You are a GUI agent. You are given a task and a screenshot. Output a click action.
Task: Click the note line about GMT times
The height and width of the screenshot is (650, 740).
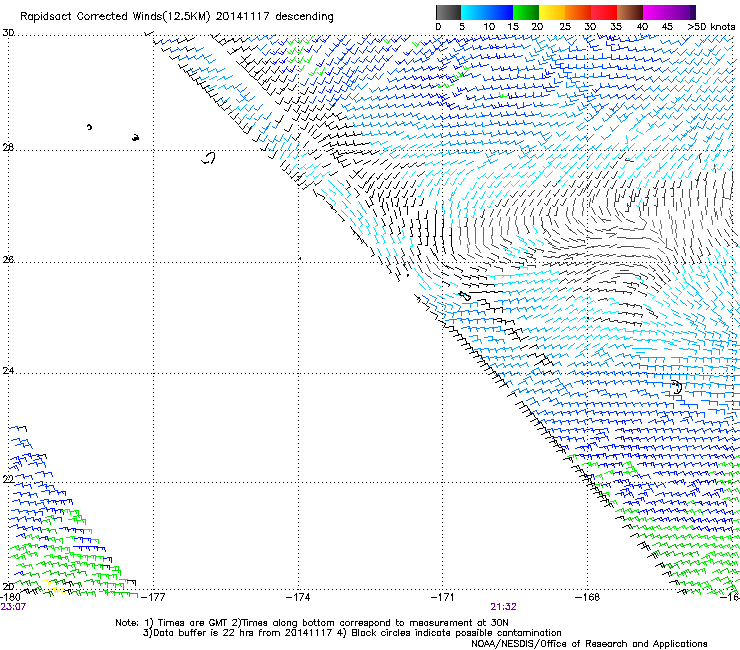click(x=311, y=623)
